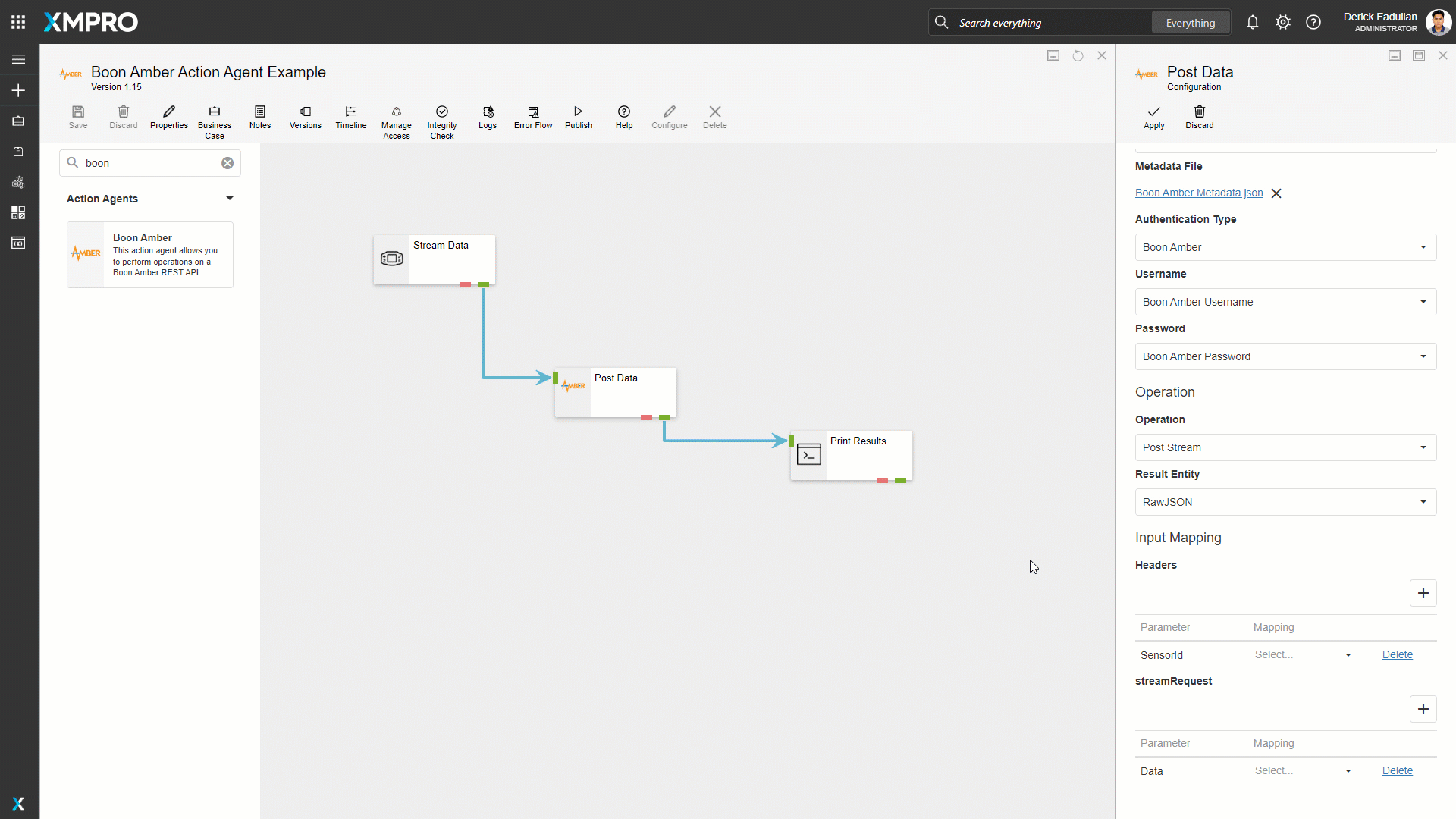
Task: Click the Publish toolbar icon
Action: click(x=578, y=117)
